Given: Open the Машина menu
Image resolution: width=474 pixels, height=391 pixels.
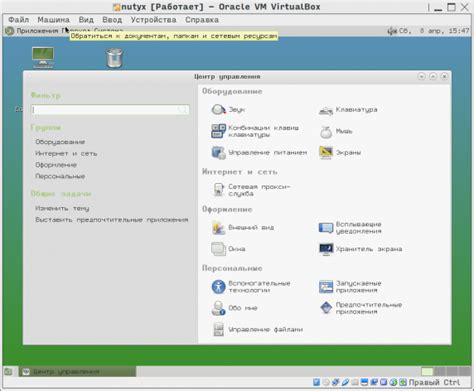Looking at the screenshot, I should point(53,20).
